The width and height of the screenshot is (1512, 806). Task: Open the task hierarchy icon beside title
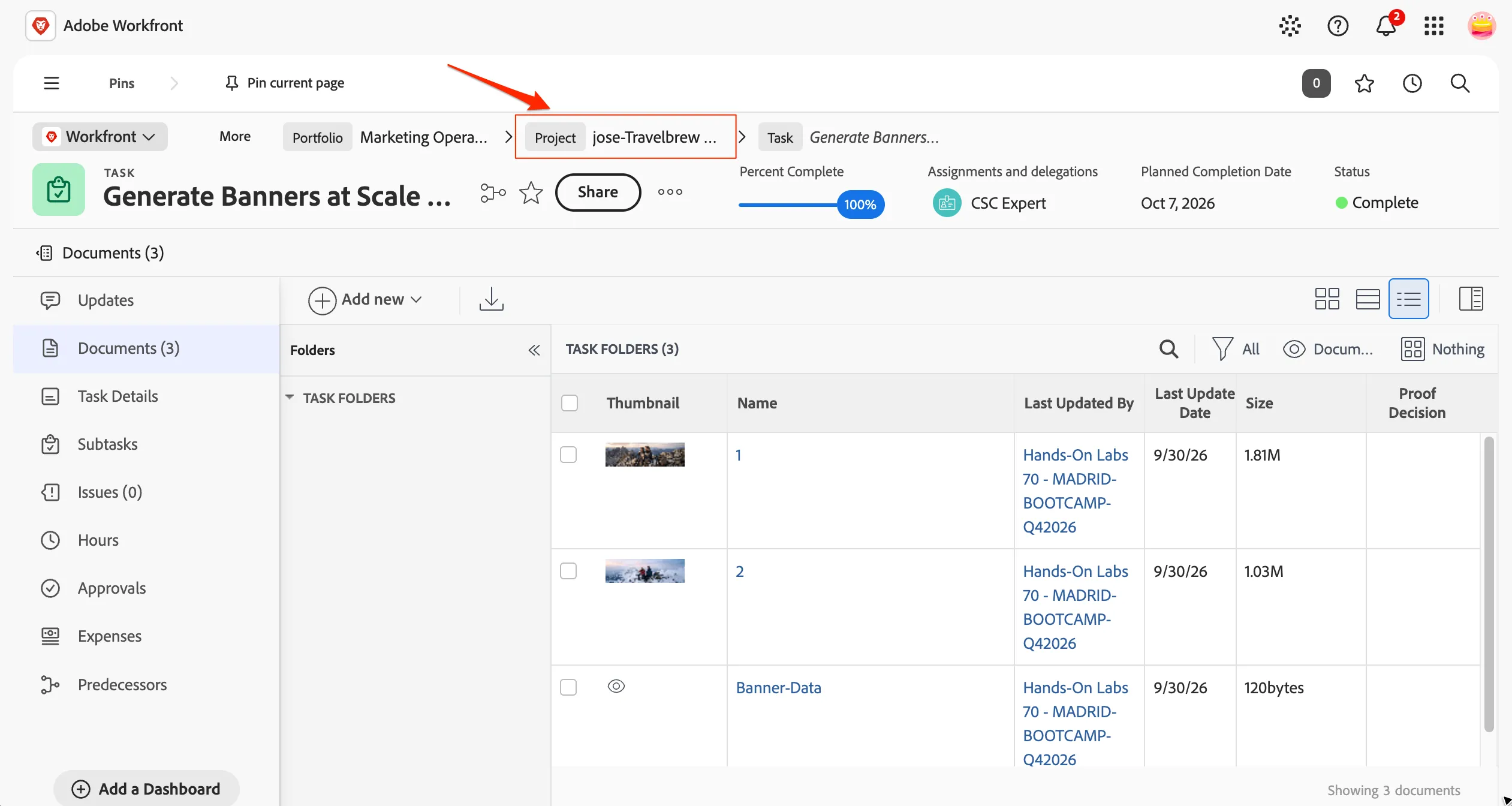[x=493, y=193]
